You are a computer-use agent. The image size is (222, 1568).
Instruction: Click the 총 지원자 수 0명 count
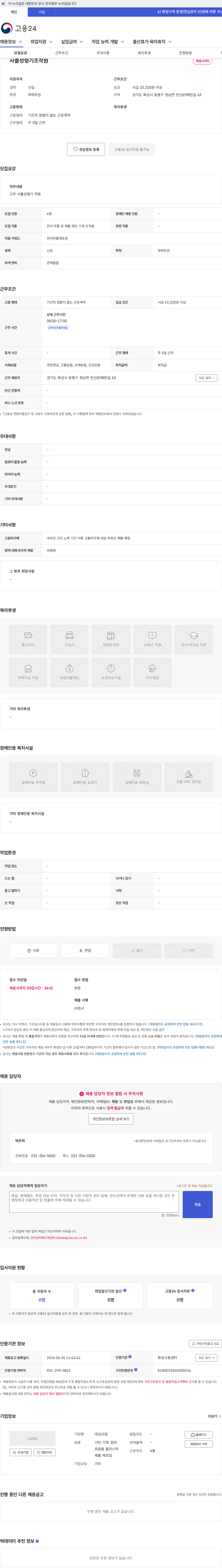[42, 1300]
